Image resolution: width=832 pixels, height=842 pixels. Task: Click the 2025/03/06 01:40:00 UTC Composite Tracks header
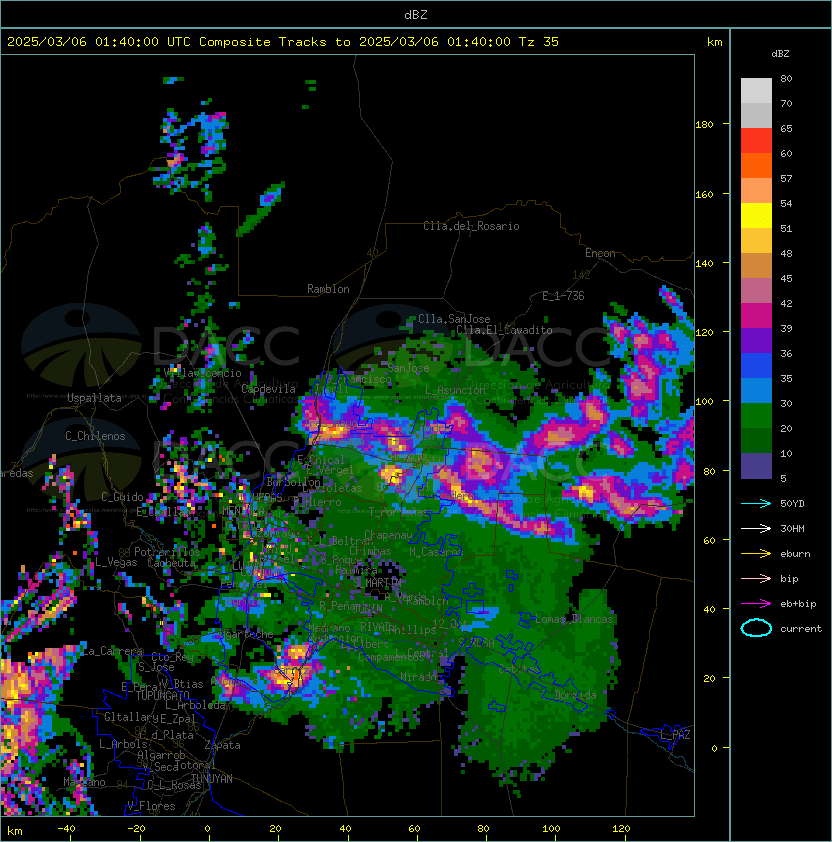point(283,42)
